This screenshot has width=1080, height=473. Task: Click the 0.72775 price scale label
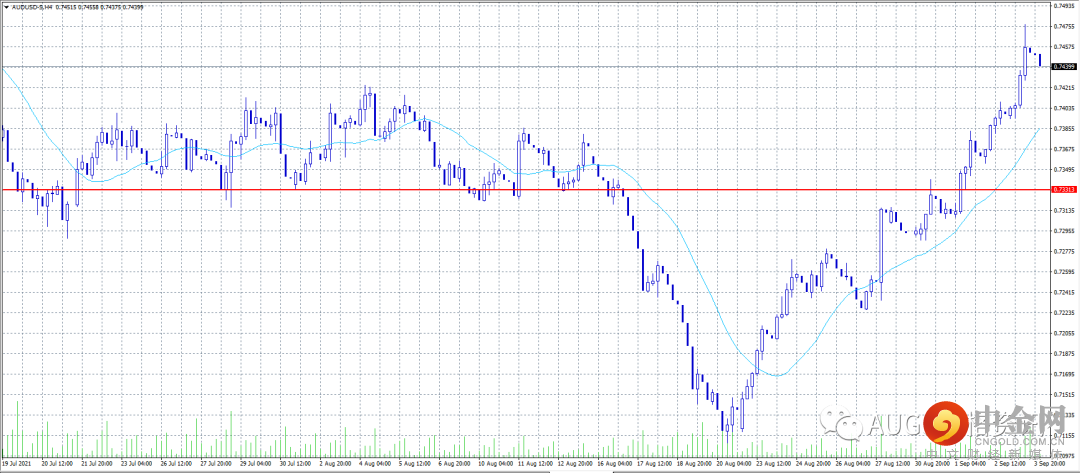point(1064,252)
